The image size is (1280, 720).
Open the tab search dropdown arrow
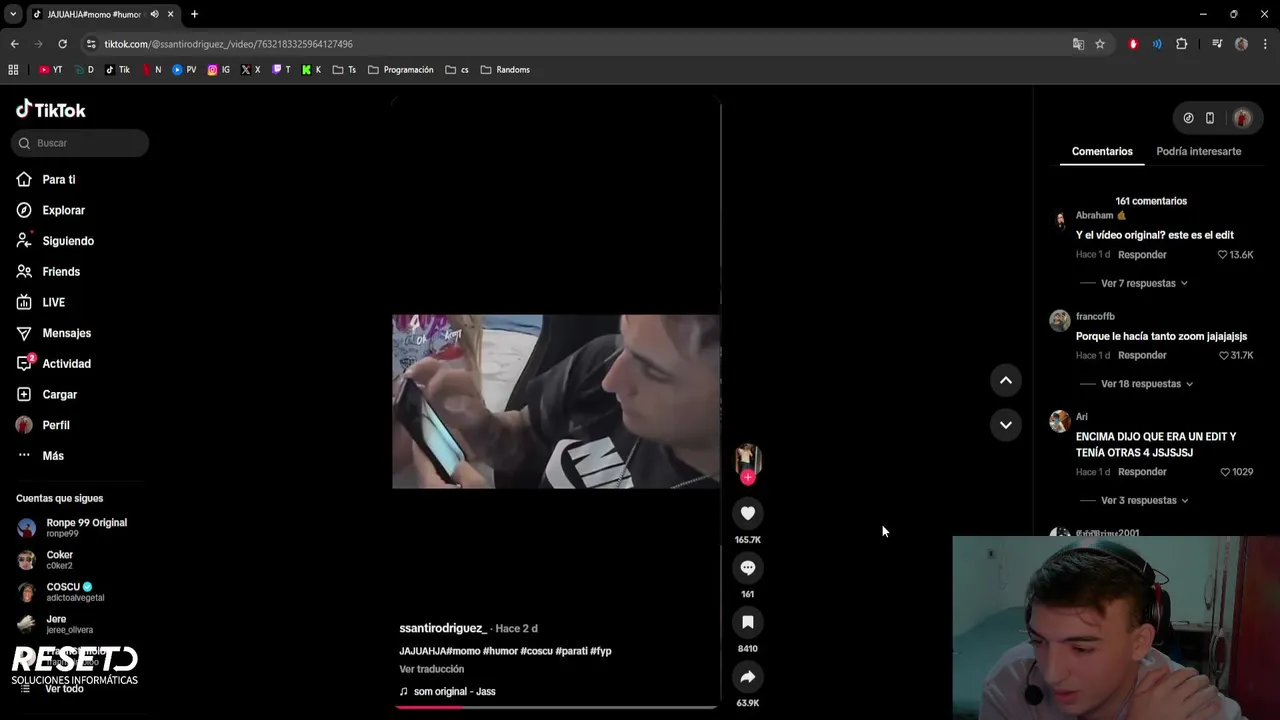pos(13,14)
